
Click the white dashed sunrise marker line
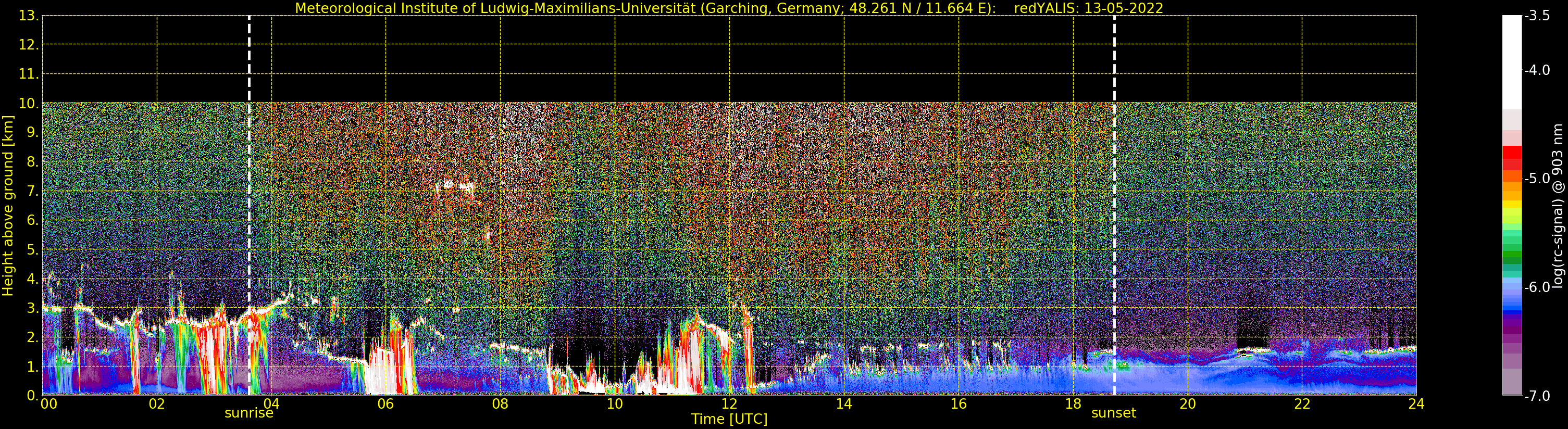click(x=249, y=206)
